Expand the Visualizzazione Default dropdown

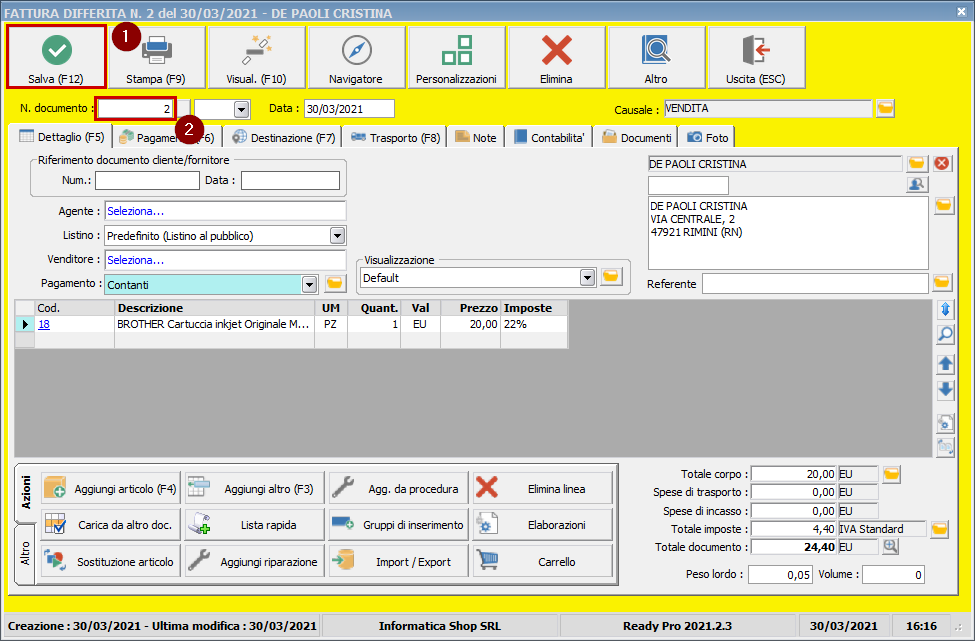[x=588, y=277]
